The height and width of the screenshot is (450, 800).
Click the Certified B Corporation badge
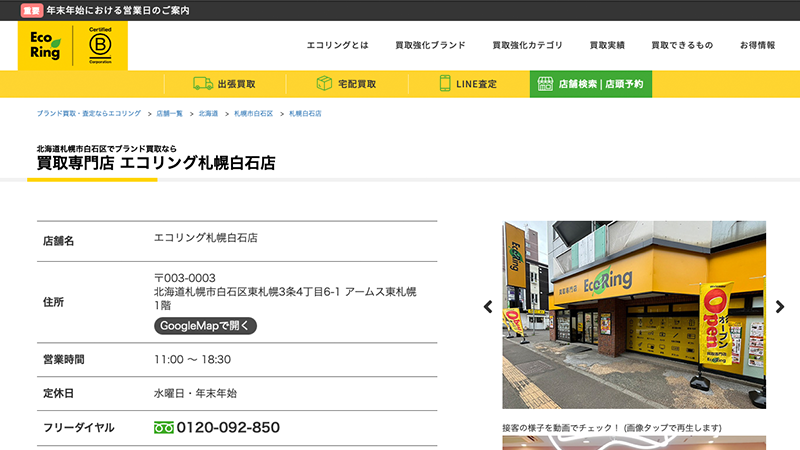100,46
